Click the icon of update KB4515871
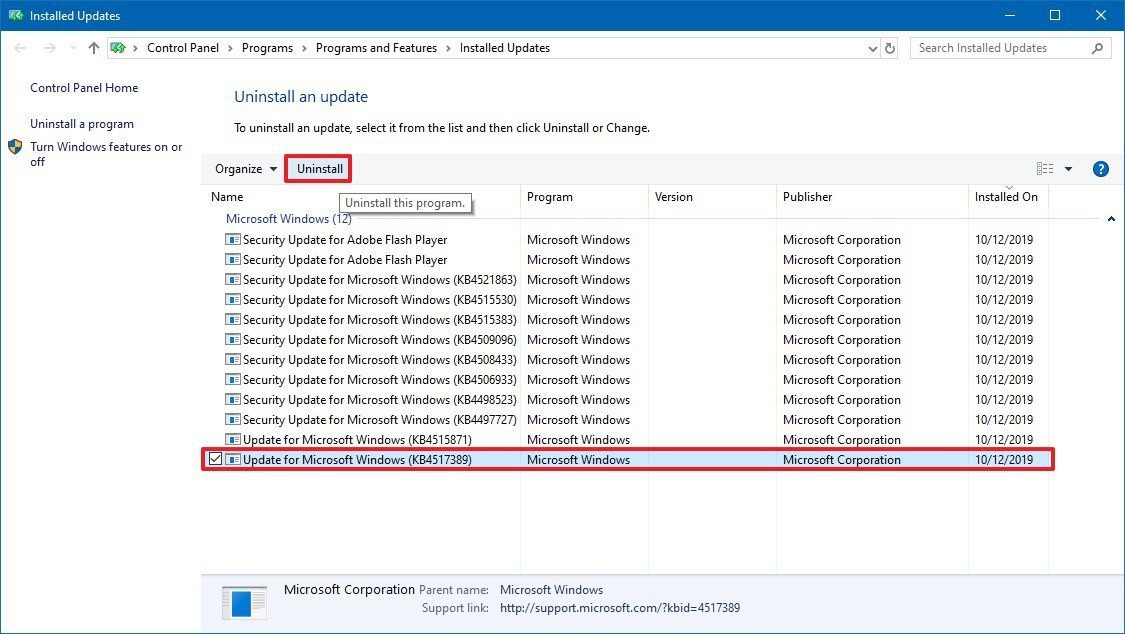Image resolution: width=1125 pixels, height=634 pixels. (x=232, y=440)
